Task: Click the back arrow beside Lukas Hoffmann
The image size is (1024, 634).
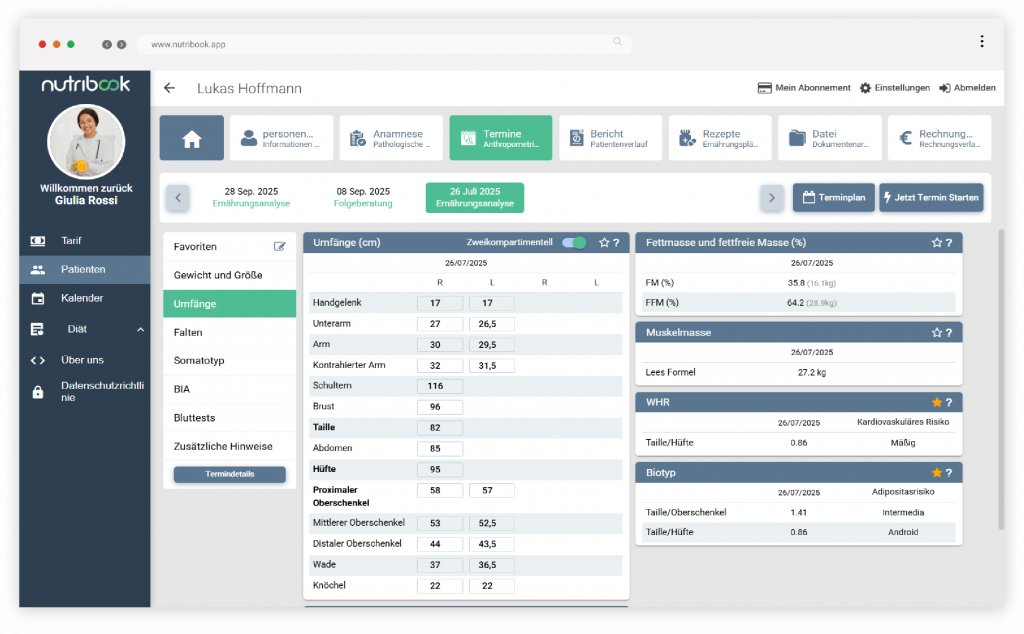Action: pyautogui.click(x=169, y=88)
